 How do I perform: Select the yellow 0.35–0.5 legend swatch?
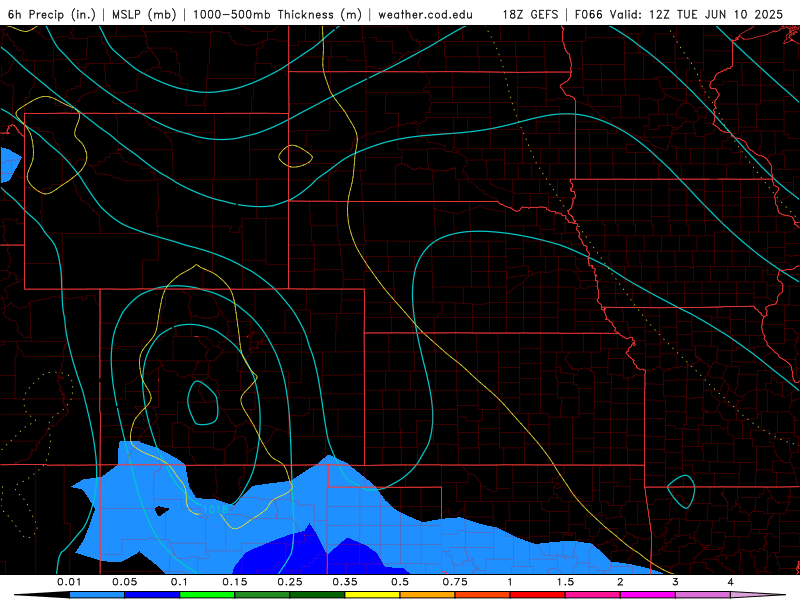point(372,595)
